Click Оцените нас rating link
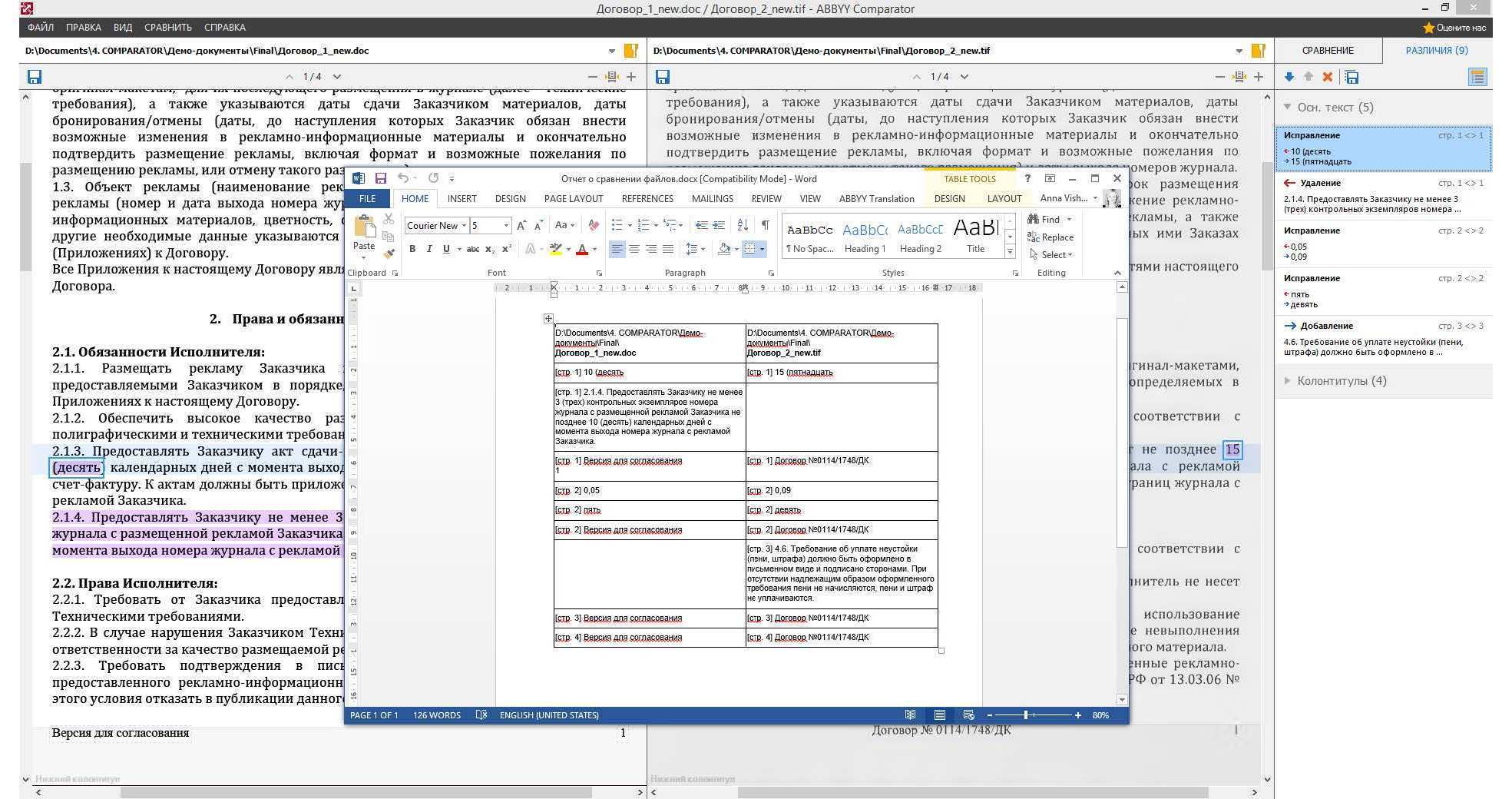 [x=1454, y=28]
